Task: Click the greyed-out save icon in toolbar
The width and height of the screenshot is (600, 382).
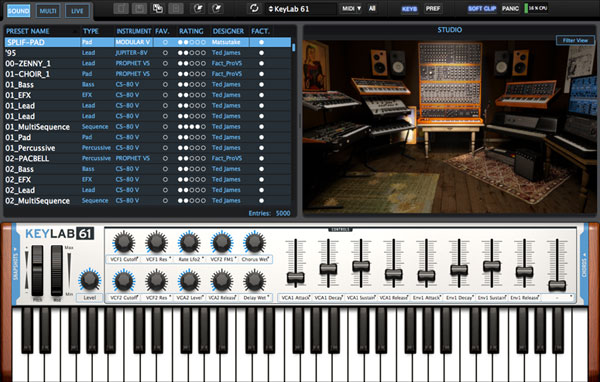Action: click(x=139, y=8)
